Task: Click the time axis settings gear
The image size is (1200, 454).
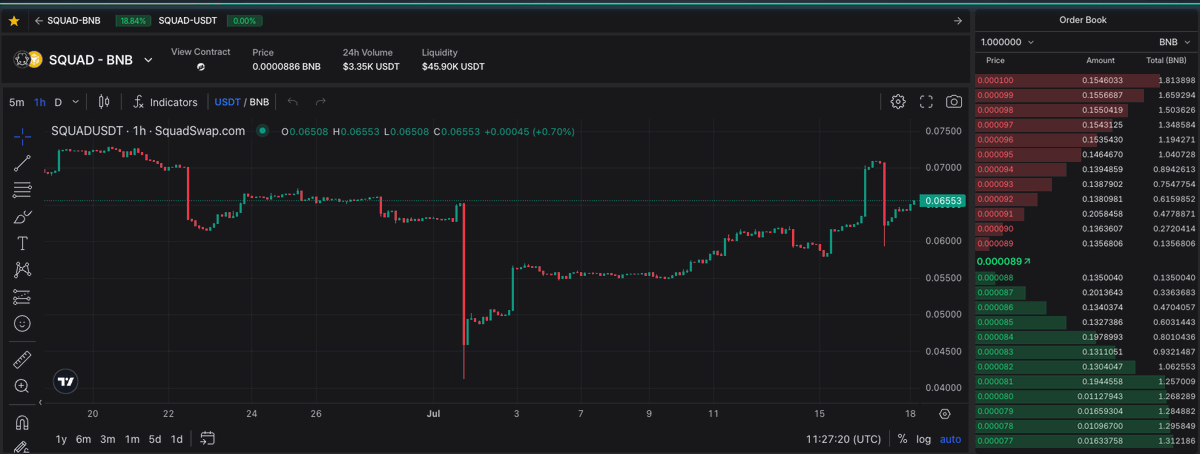Action: coord(945,413)
